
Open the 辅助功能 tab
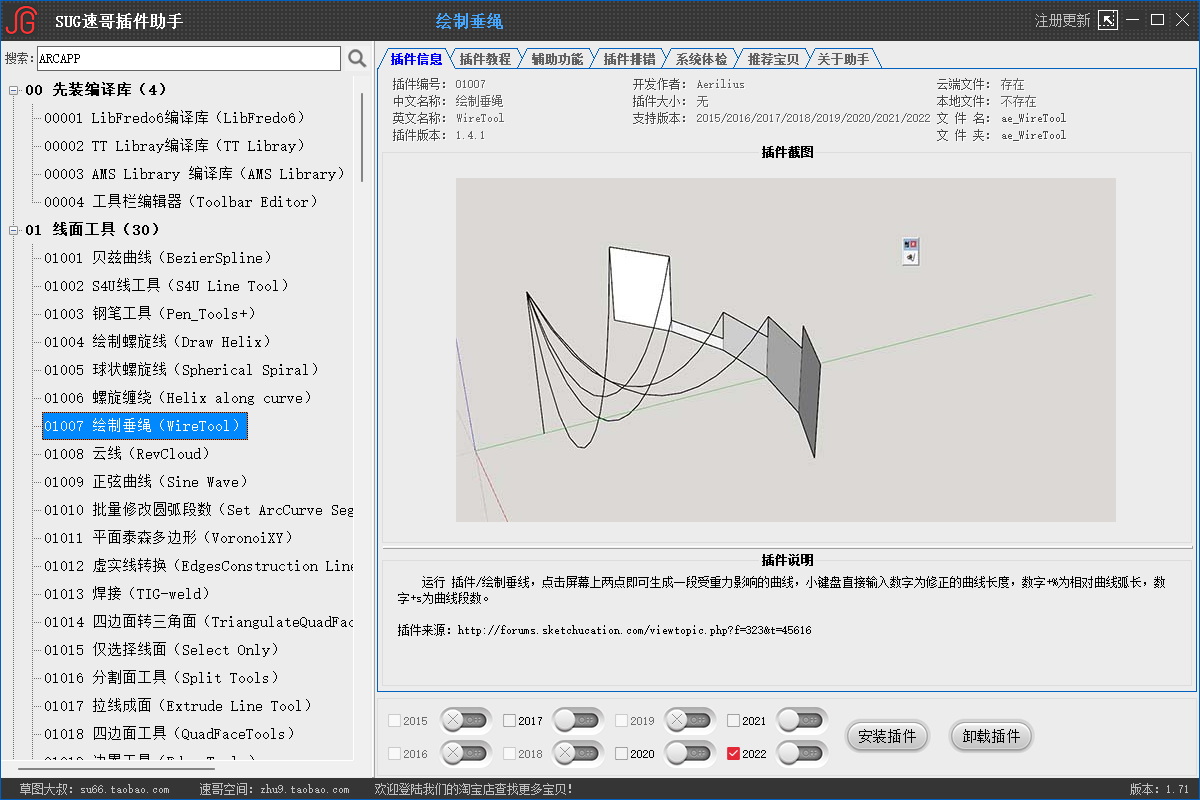coord(557,59)
